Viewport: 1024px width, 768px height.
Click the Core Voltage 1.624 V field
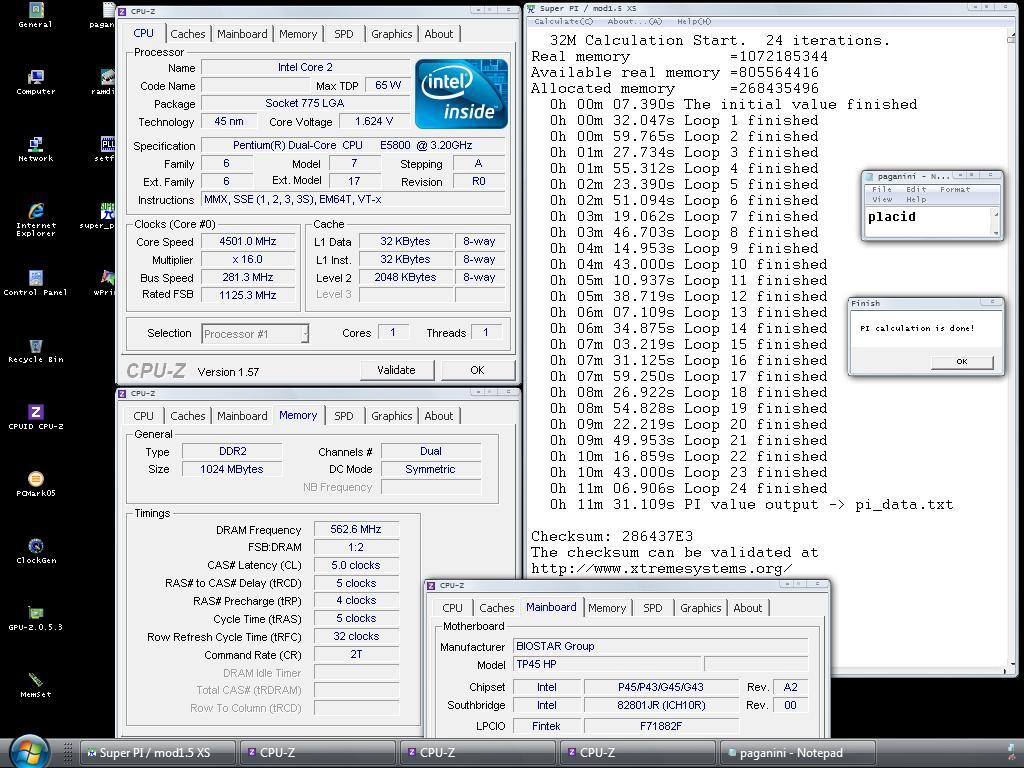[374, 121]
